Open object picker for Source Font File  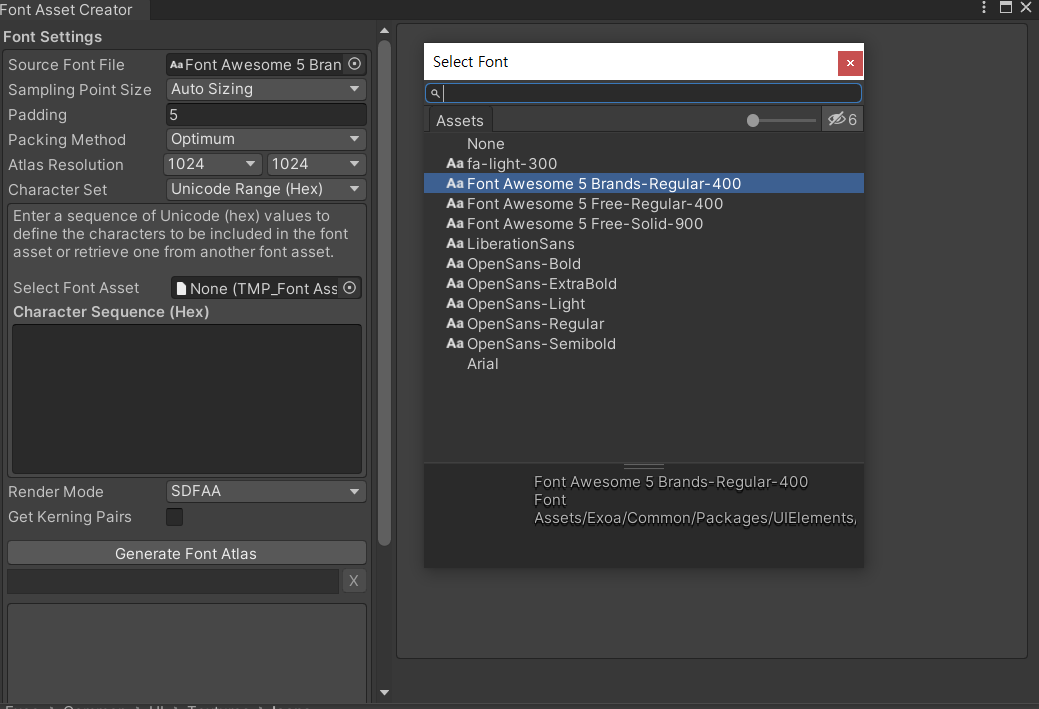(355, 64)
